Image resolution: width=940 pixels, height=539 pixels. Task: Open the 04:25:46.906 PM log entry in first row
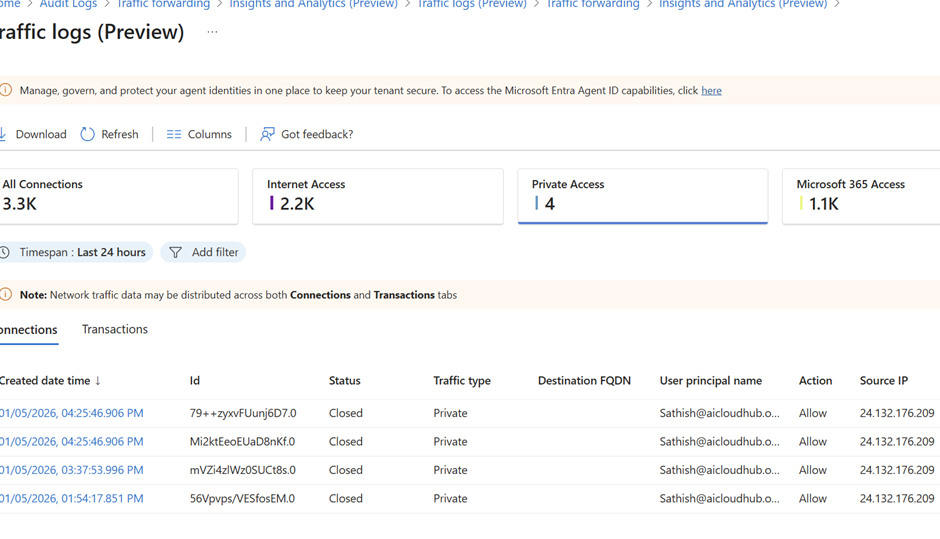click(72, 413)
